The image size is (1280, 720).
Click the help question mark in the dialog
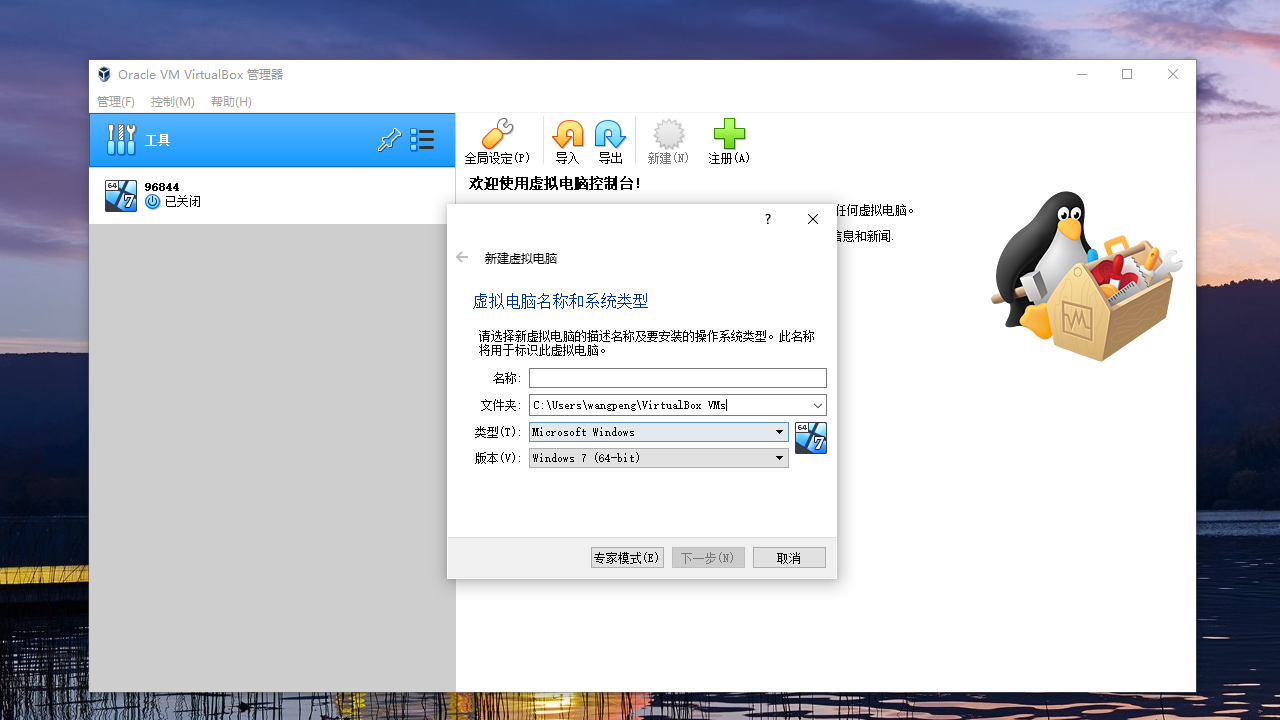[x=767, y=218]
